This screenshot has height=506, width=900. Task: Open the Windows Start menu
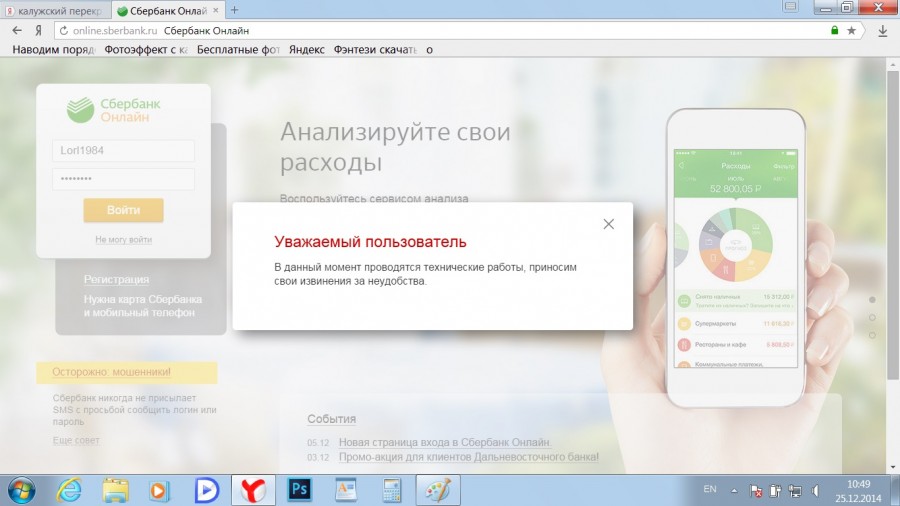[x=21, y=489]
